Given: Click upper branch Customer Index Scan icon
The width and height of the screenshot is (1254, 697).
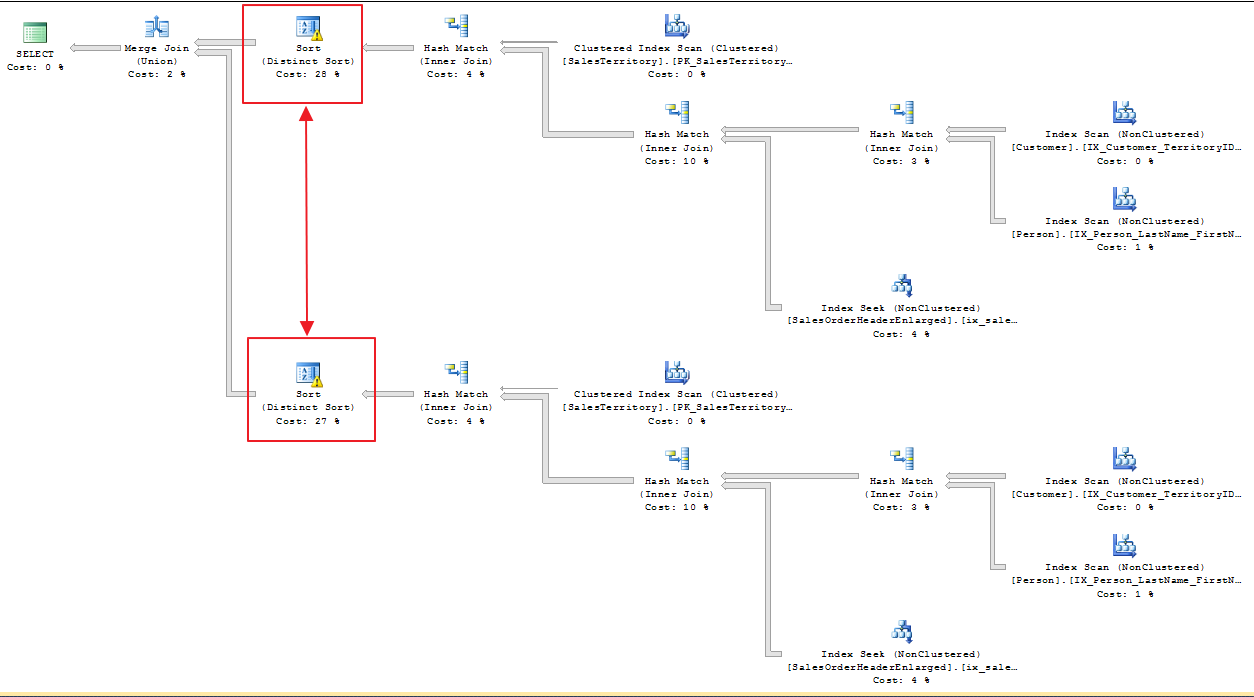Looking at the screenshot, I should (1125, 113).
